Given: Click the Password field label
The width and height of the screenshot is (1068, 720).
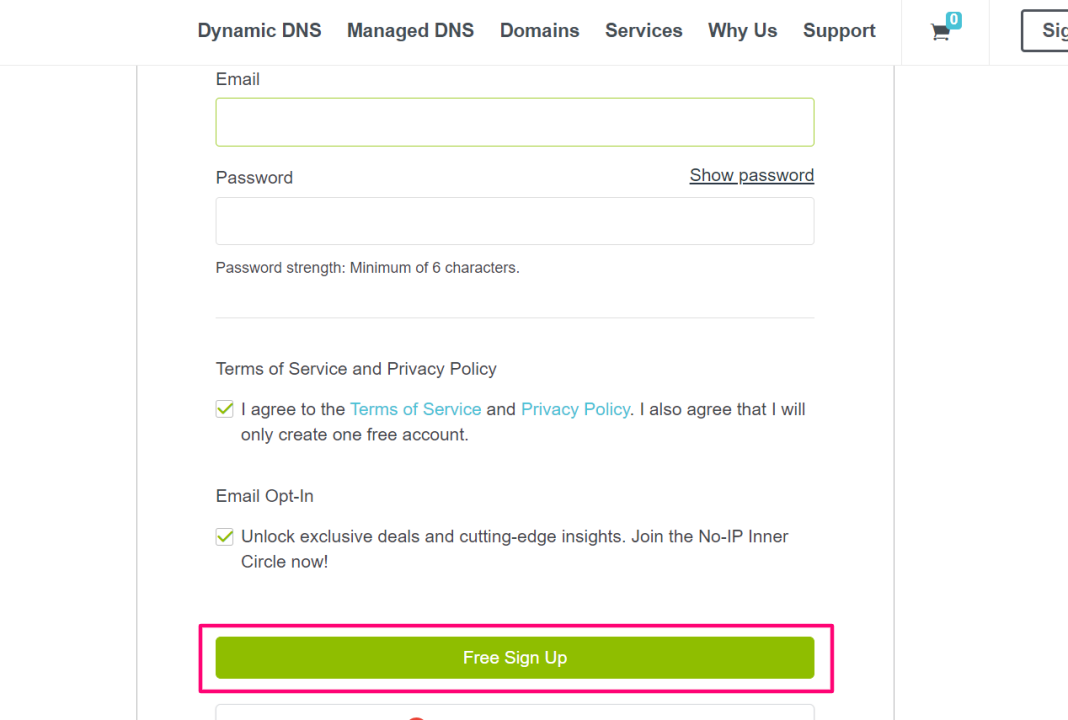Looking at the screenshot, I should (254, 177).
